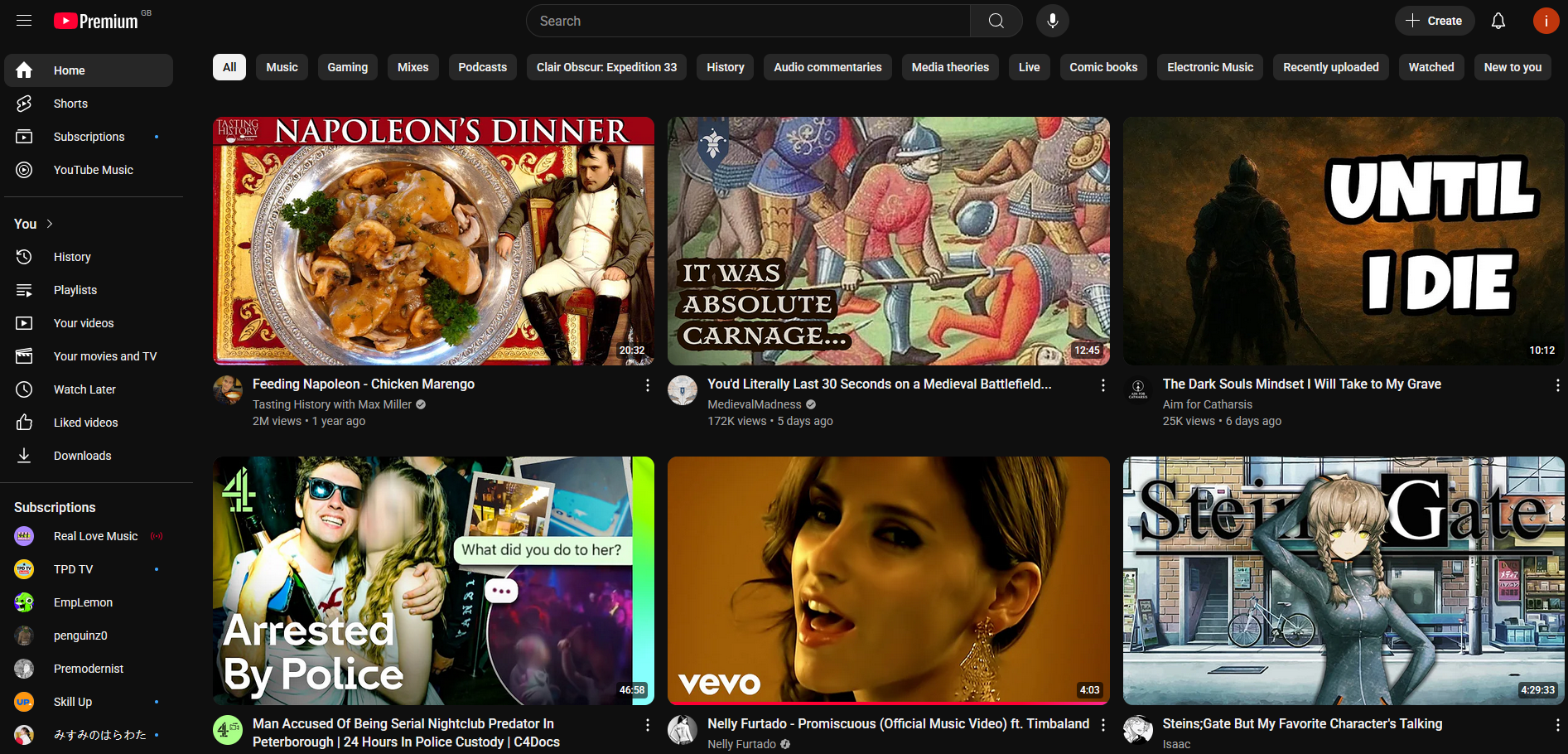Image resolution: width=1568 pixels, height=754 pixels.
Task: Open Your movies and TV
Action: (89, 356)
